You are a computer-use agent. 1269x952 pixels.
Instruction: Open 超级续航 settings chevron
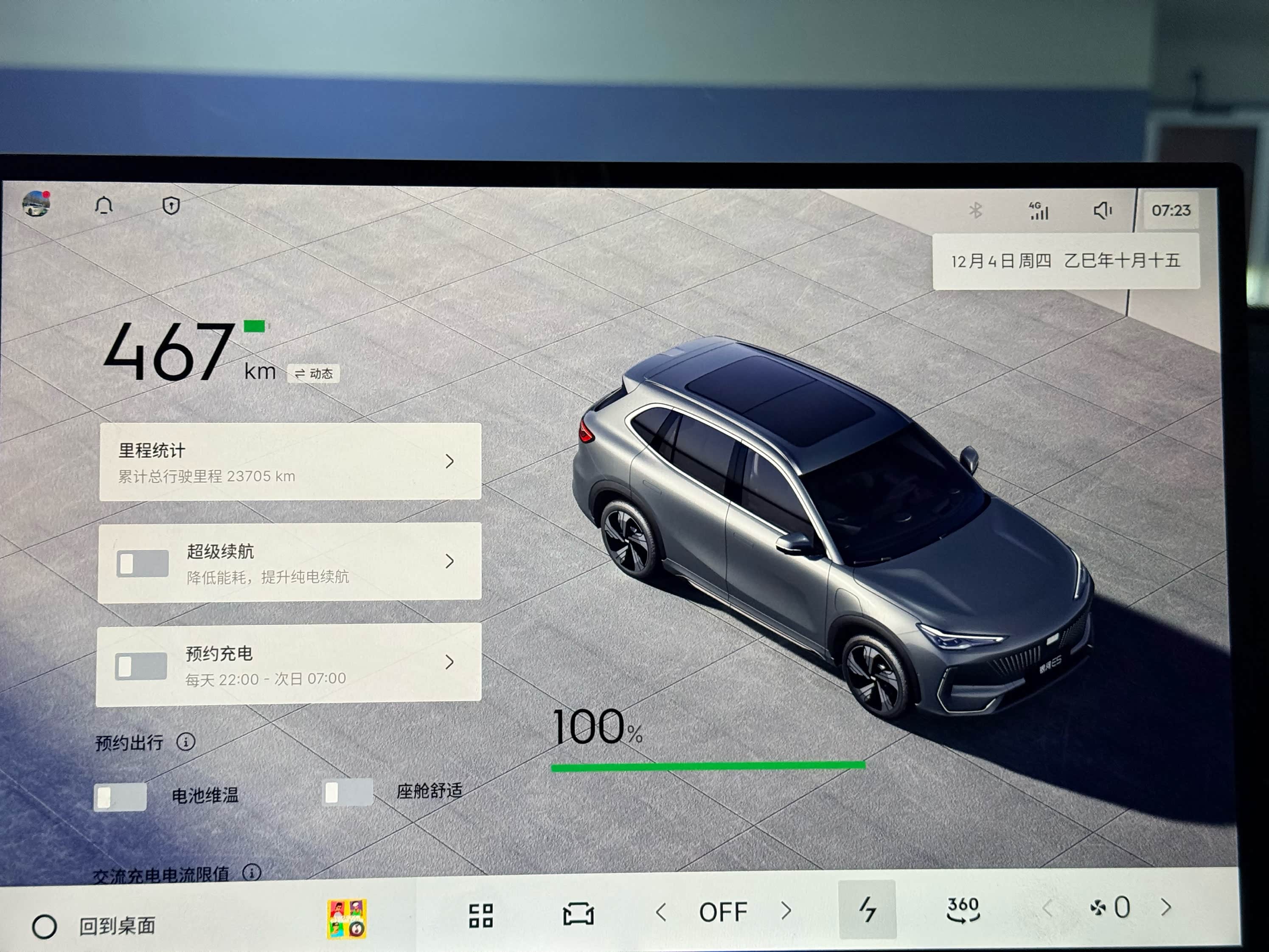(449, 561)
